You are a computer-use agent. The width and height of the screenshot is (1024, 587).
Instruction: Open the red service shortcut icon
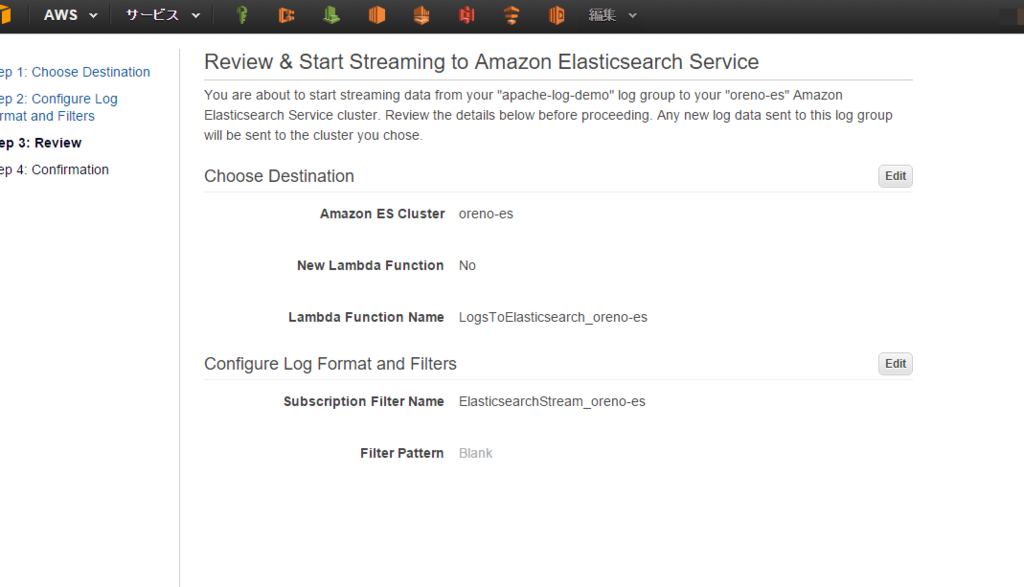466,15
